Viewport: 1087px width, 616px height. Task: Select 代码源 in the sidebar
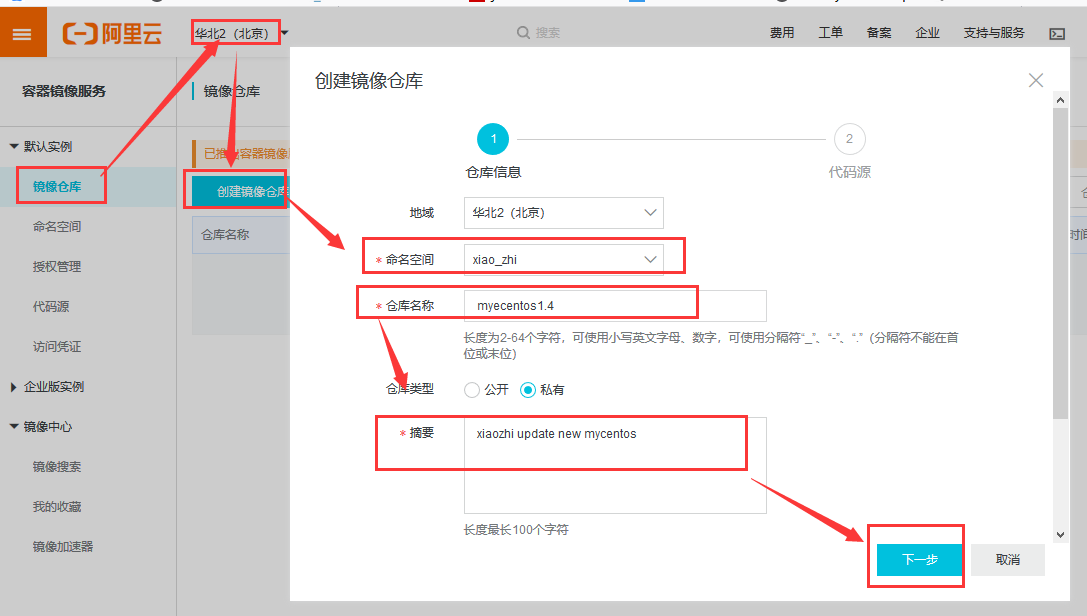point(51,306)
